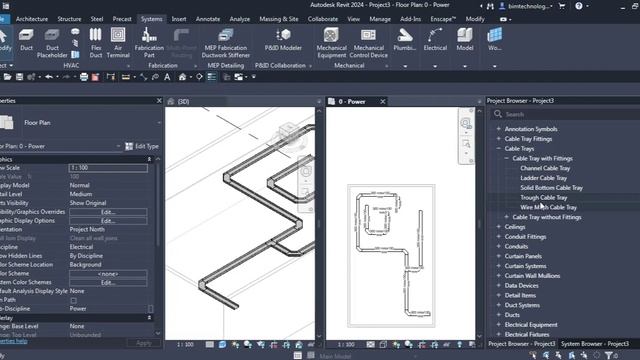Click the Save icon in quick access toolbar
Screen dimensions: 640x360
19,77
